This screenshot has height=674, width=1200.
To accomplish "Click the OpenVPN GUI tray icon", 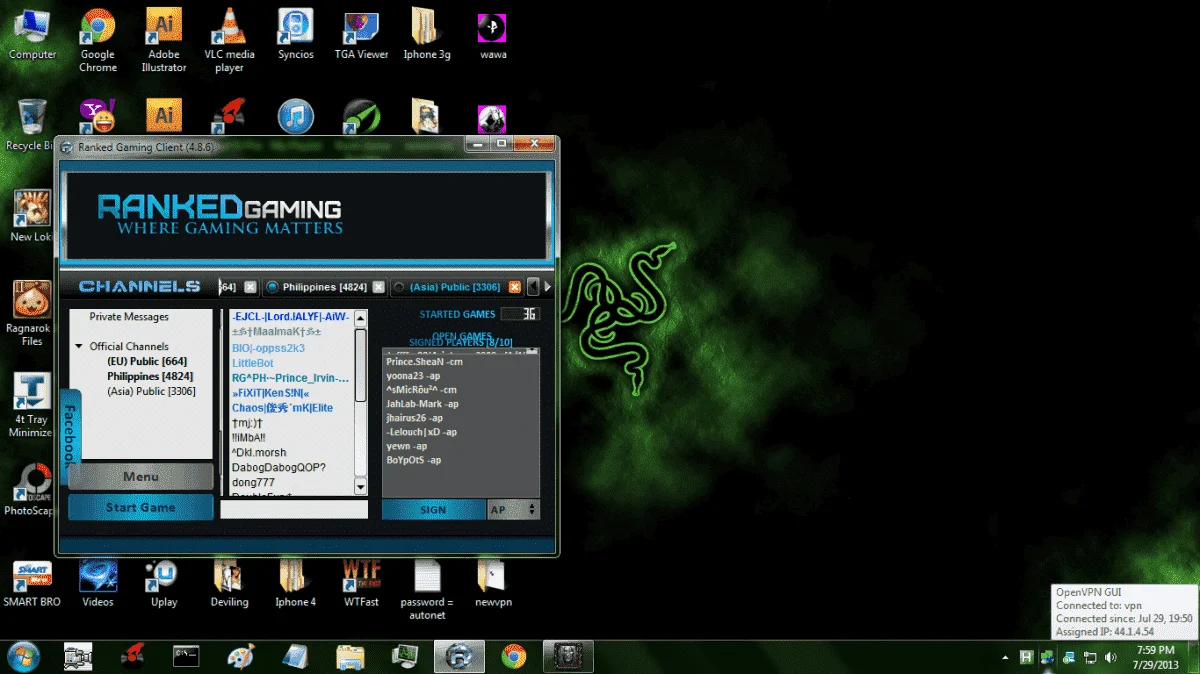I will coord(1047,657).
